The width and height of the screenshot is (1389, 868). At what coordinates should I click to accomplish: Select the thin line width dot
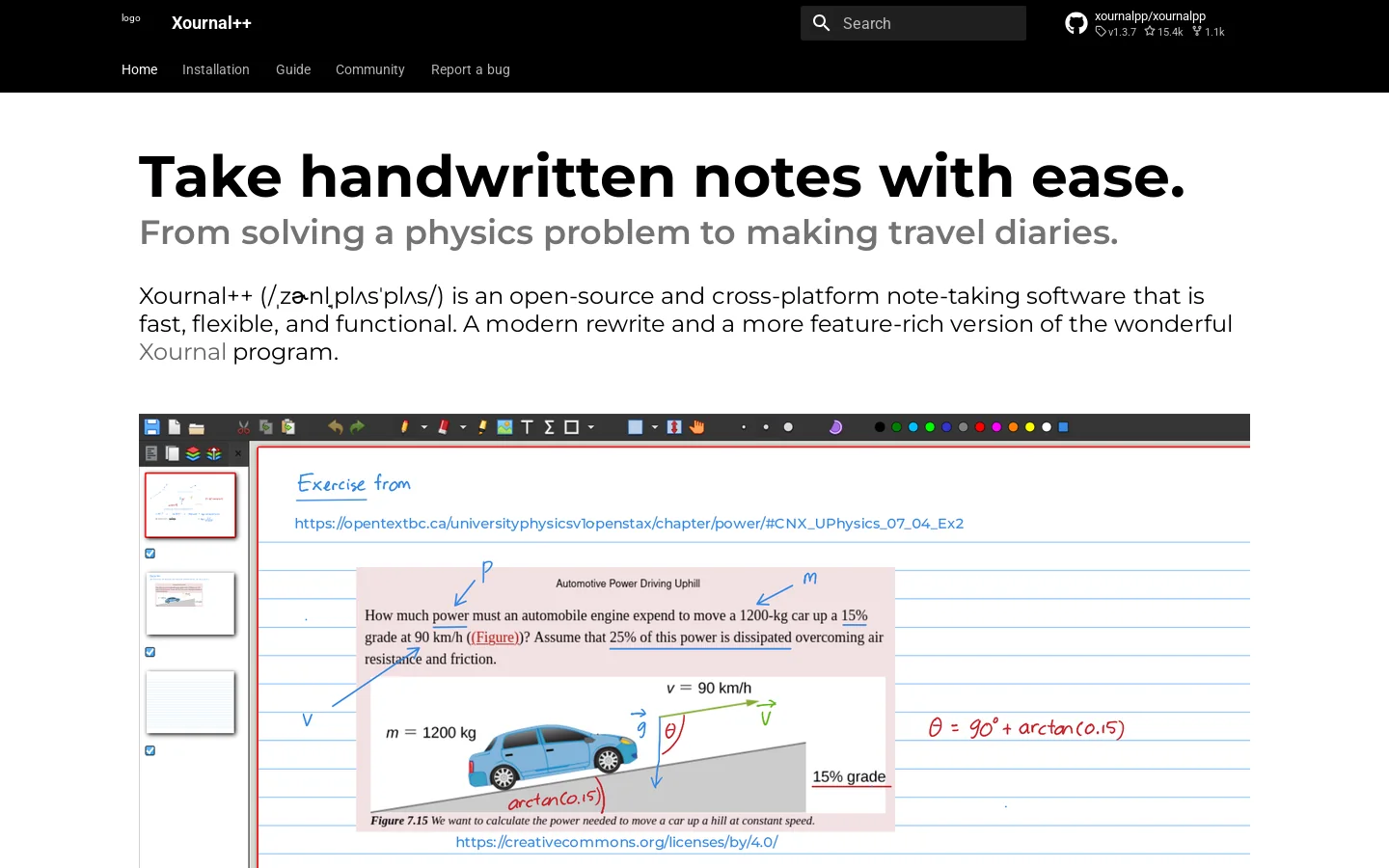pyautogui.click(x=744, y=427)
